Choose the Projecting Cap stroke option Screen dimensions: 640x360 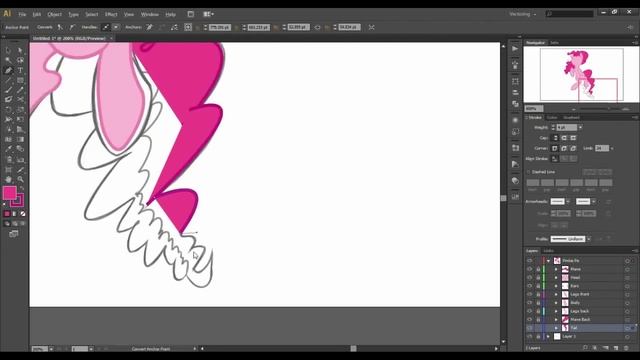point(573,138)
